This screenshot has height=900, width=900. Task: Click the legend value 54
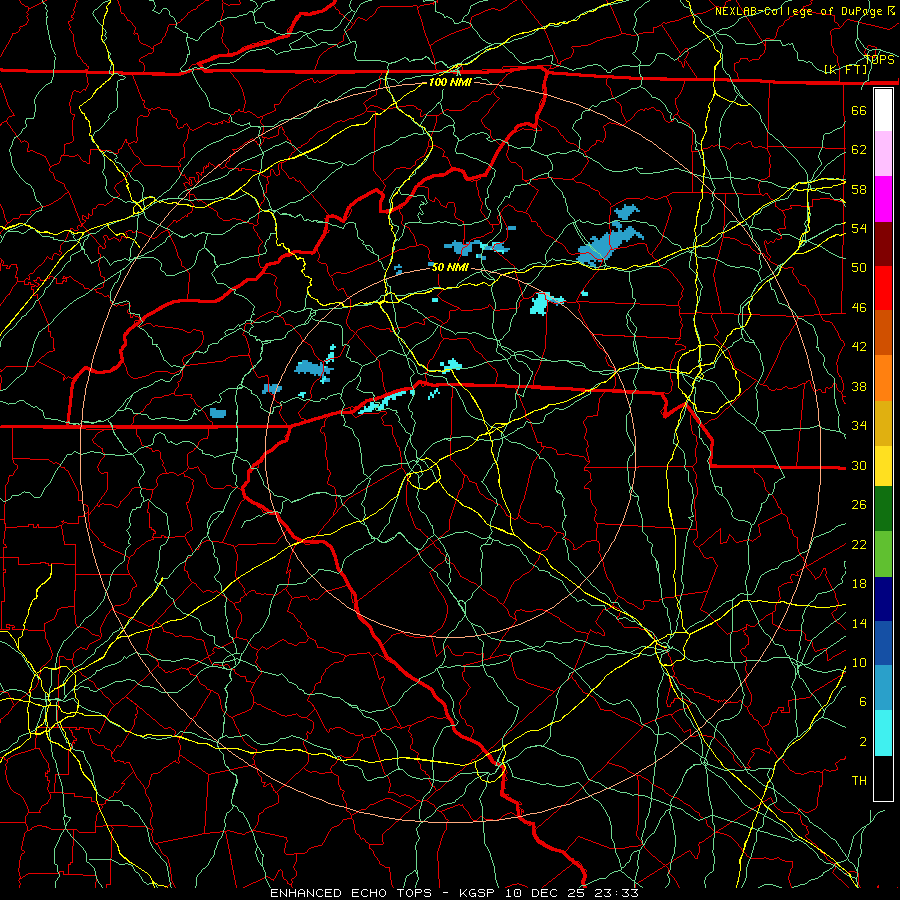[859, 228]
